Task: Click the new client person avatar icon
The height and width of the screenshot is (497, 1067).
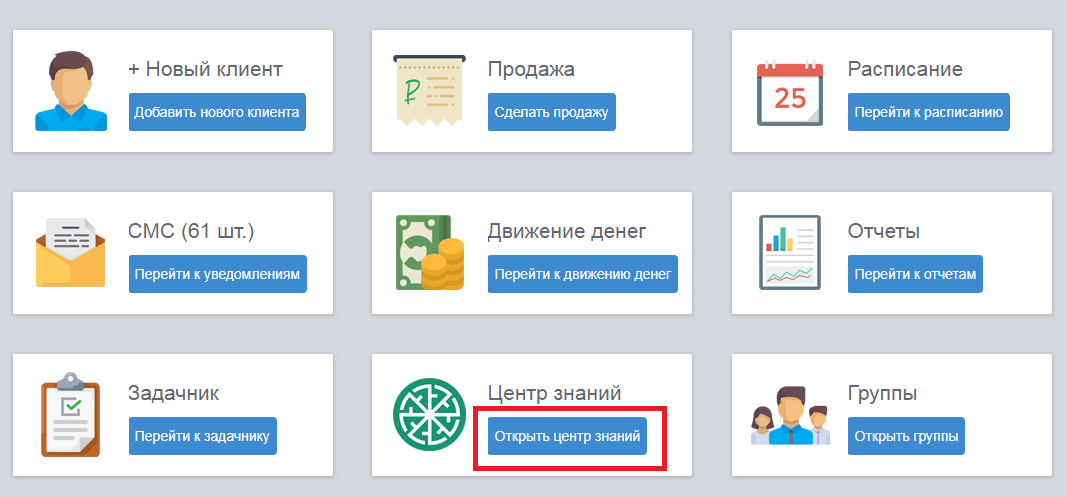Action: pyautogui.click(x=71, y=92)
